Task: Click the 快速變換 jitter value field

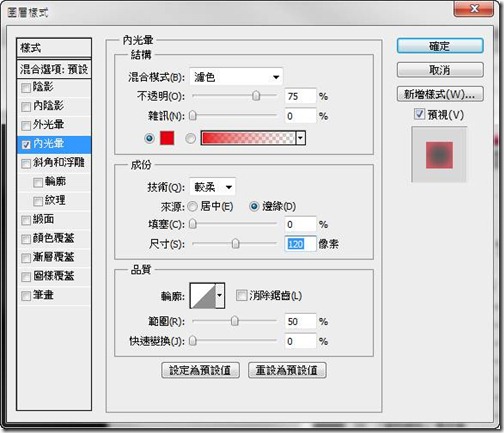Action: [x=300, y=341]
